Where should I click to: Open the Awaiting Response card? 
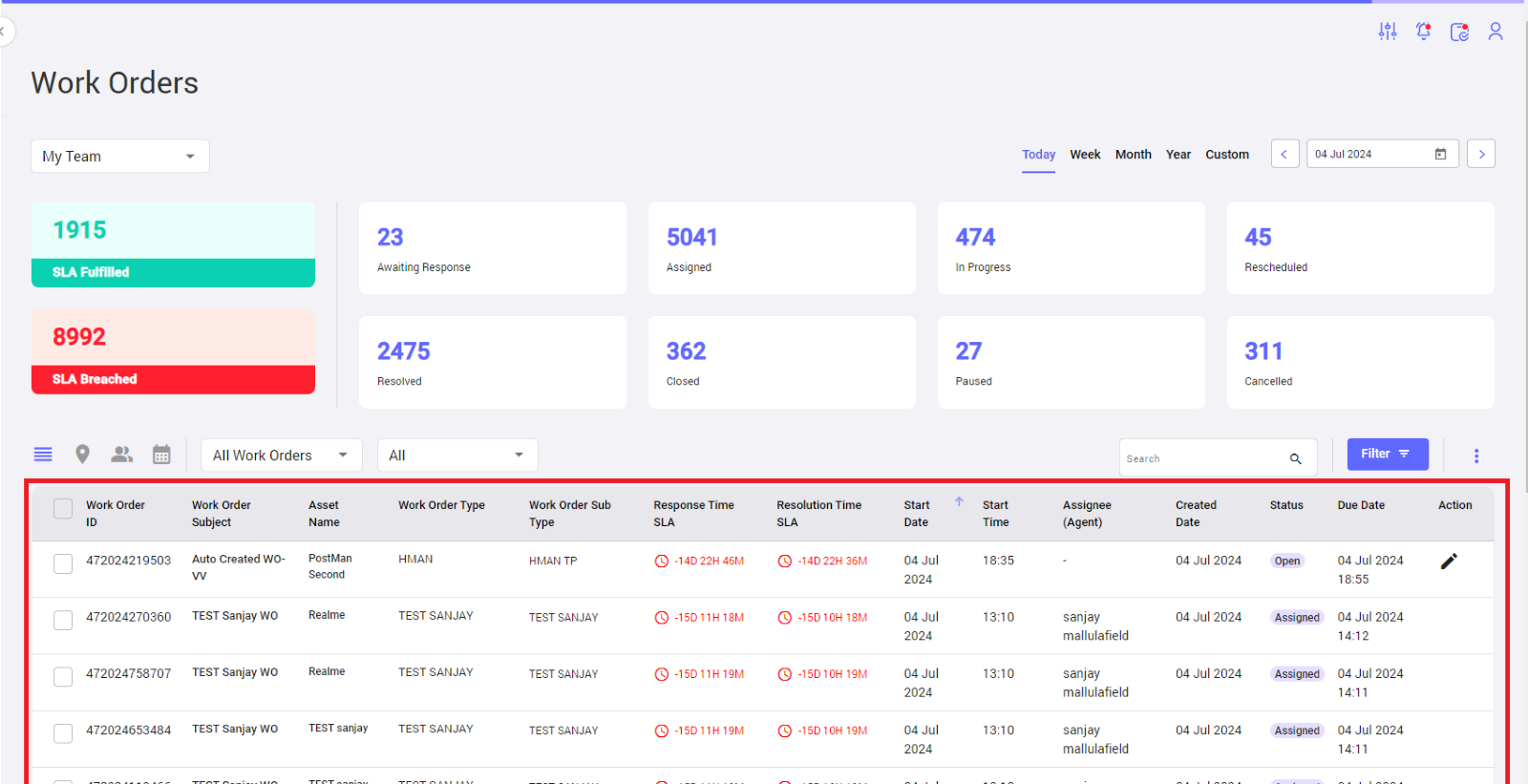tap(493, 248)
